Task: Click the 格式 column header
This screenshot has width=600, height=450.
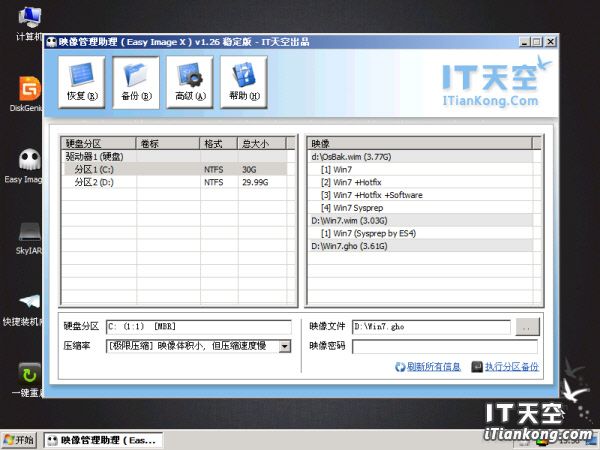Action: tap(218, 143)
